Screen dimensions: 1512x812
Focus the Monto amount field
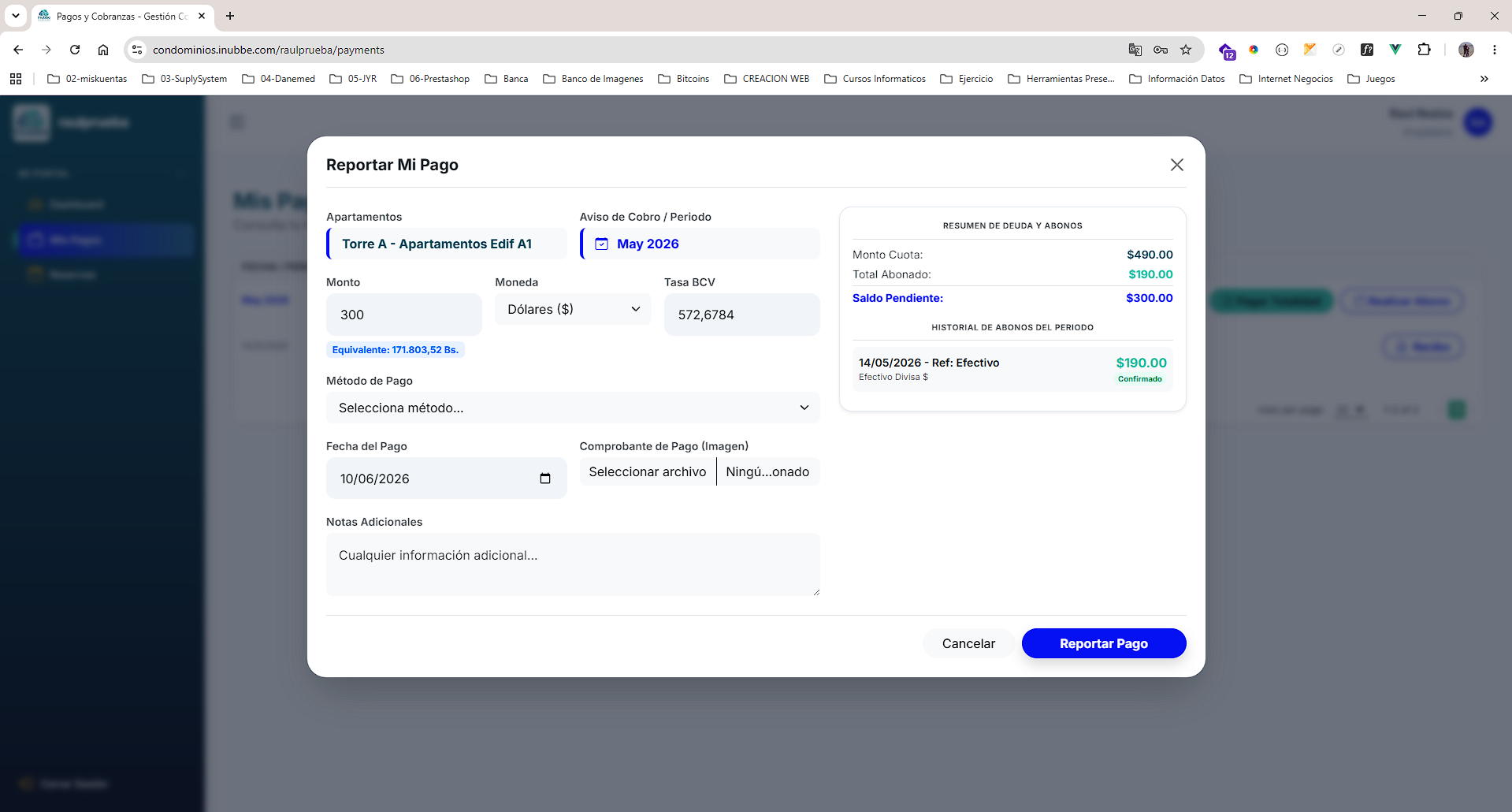click(x=404, y=315)
